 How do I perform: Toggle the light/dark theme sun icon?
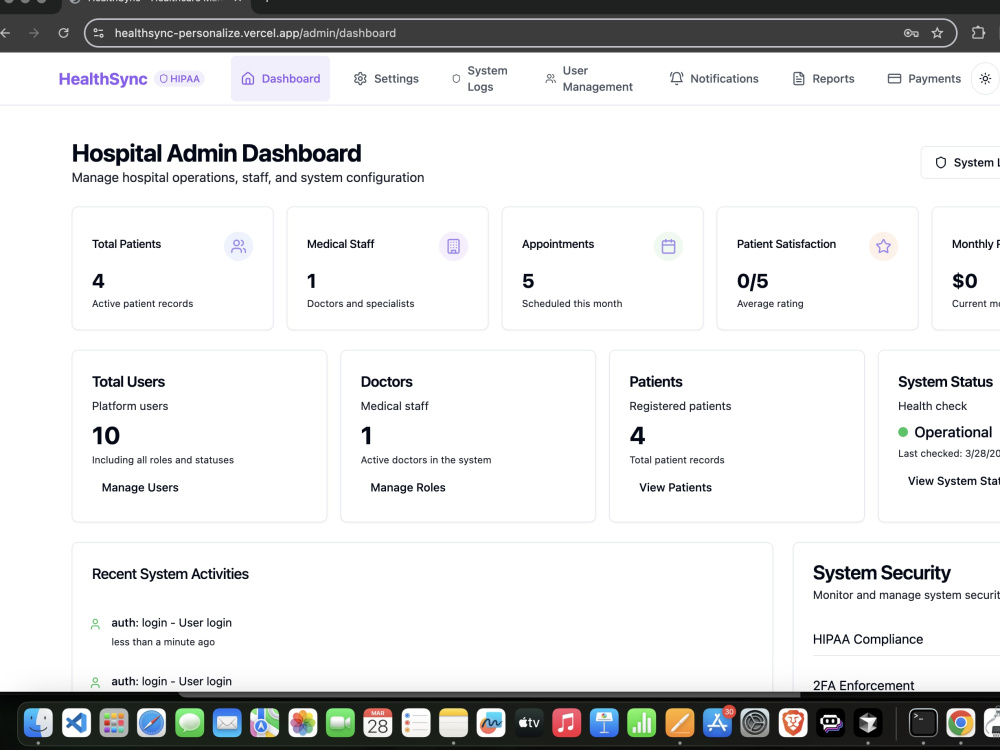coord(985,78)
